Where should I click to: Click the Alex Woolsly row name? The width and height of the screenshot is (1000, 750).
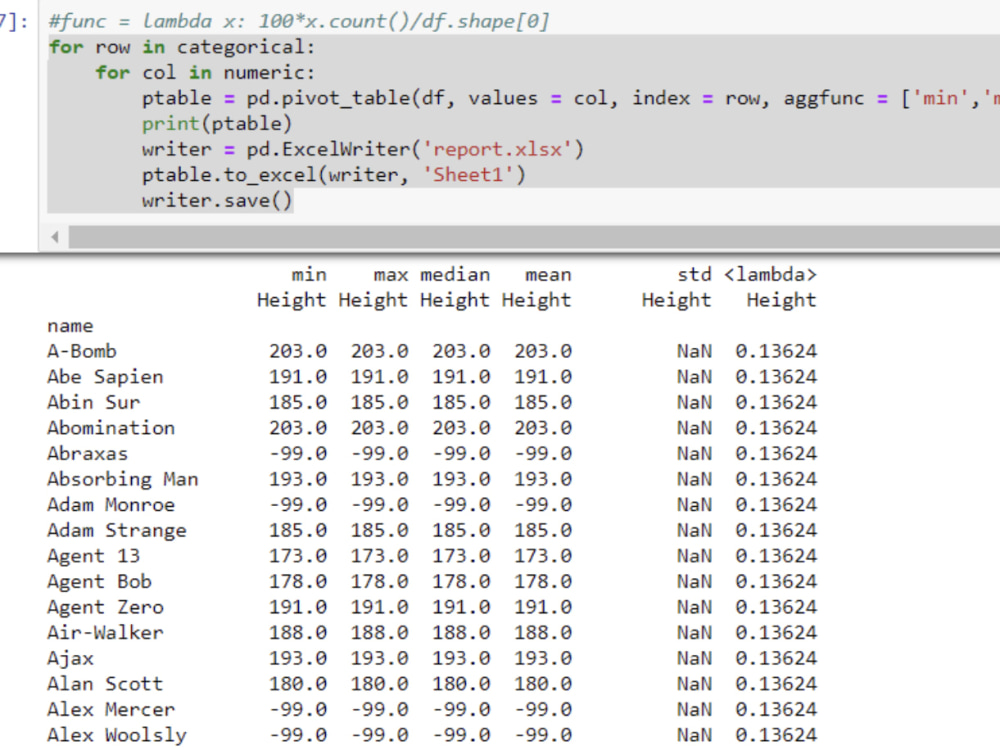pos(117,735)
